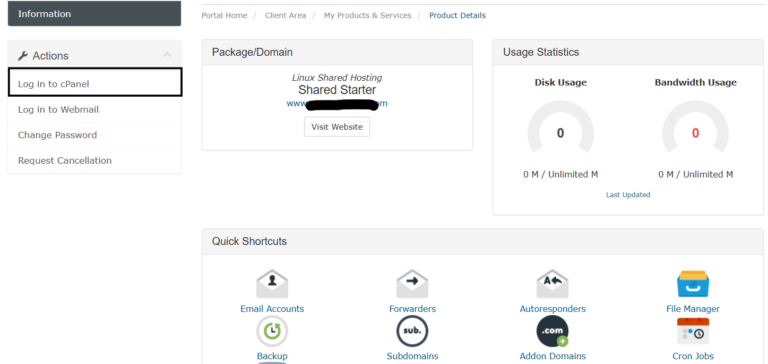Open the Change Password action

click(x=95, y=135)
